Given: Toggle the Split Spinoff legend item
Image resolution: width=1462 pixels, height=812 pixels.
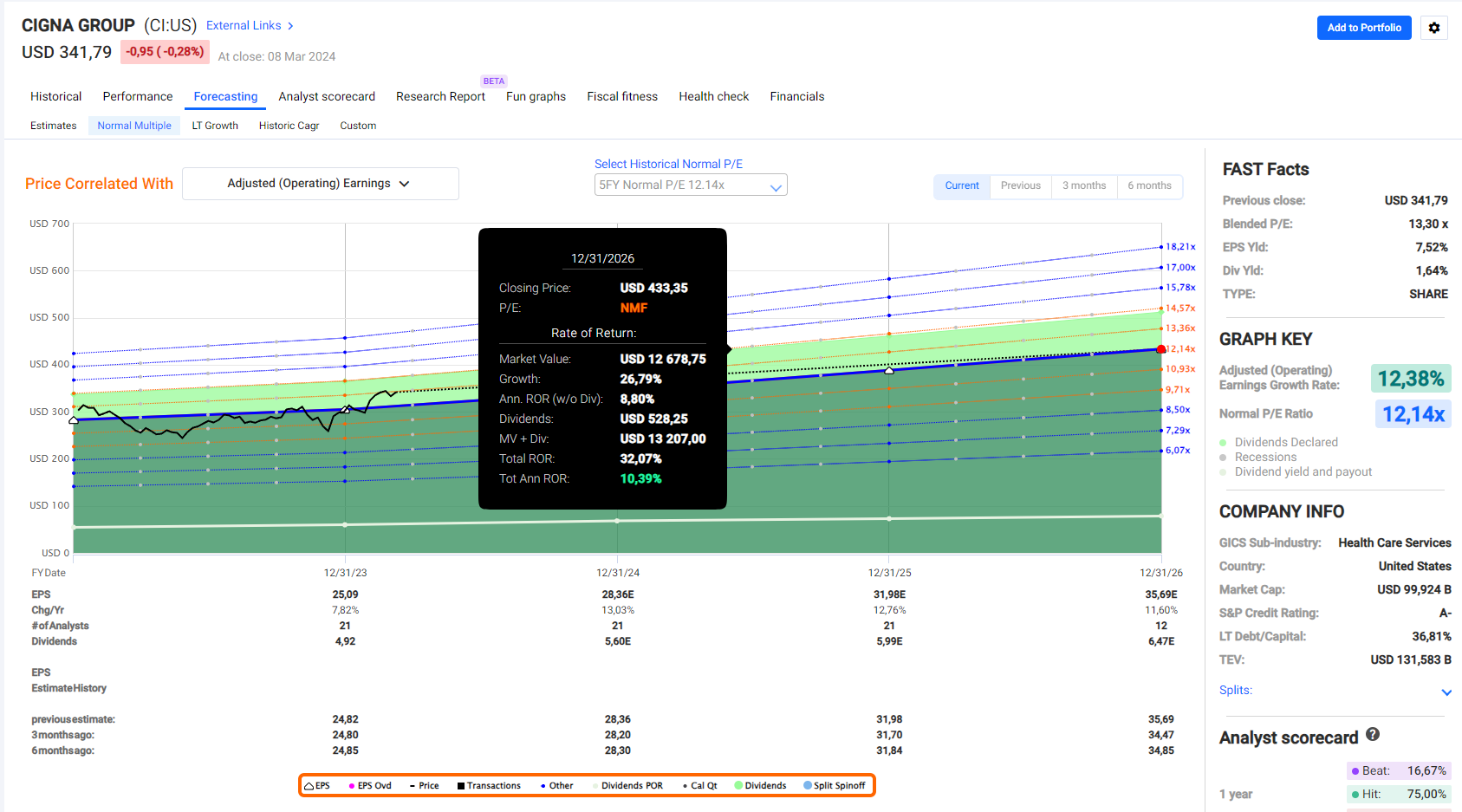Looking at the screenshot, I should pyautogui.click(x=834, y=786).
